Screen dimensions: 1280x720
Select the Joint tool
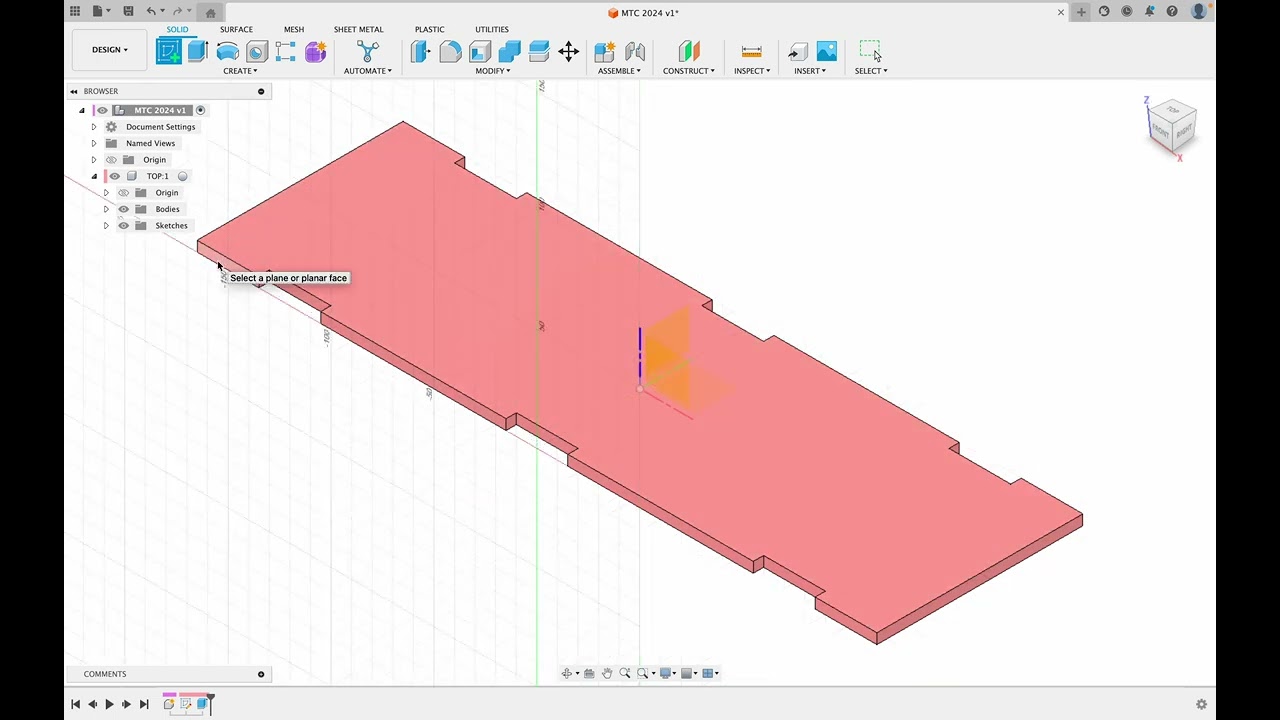(x=634, y=52)
